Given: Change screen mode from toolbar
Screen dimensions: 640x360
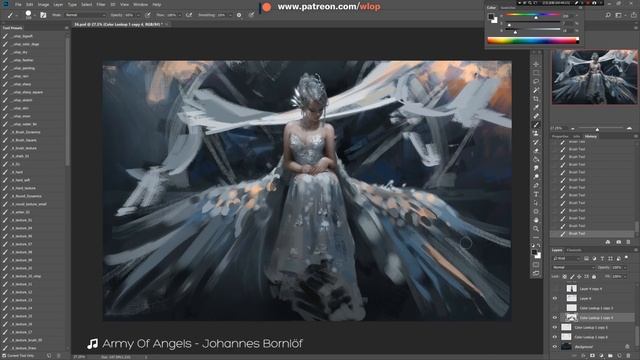Looking at the screenshot, I should point(536,273).
